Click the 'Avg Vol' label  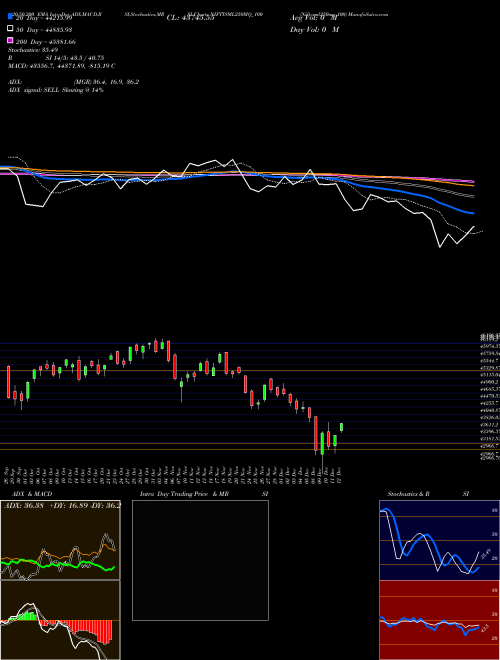click(x=314, y=18)
